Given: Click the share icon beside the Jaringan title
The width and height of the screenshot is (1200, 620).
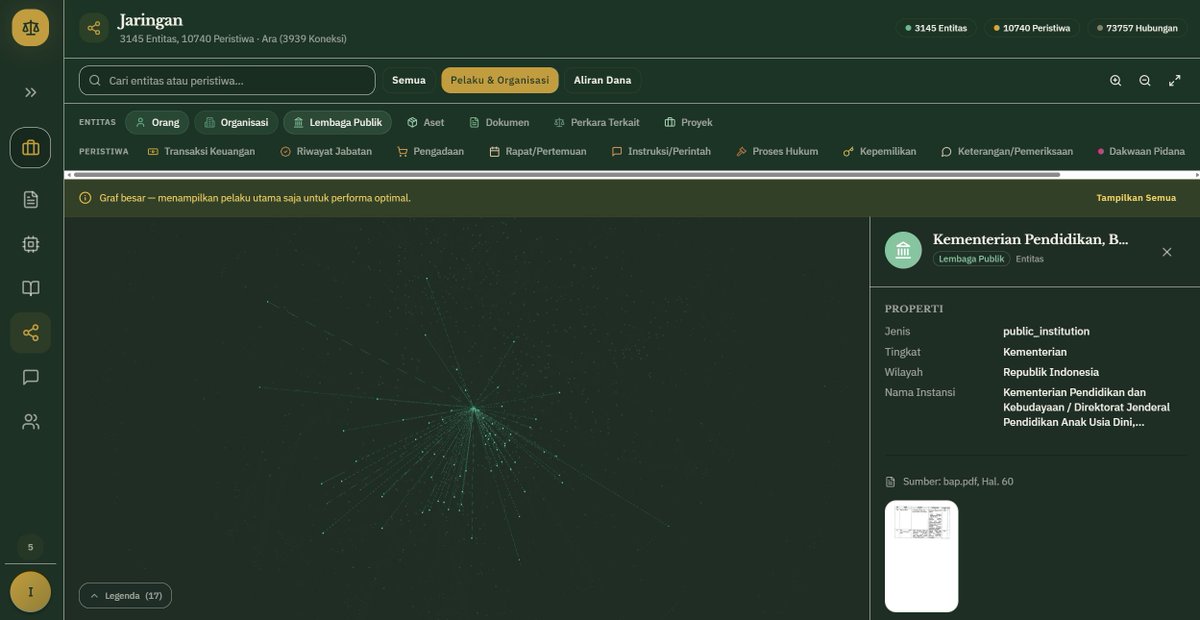Looking at the screenshot, I should (x=91, y=26).
